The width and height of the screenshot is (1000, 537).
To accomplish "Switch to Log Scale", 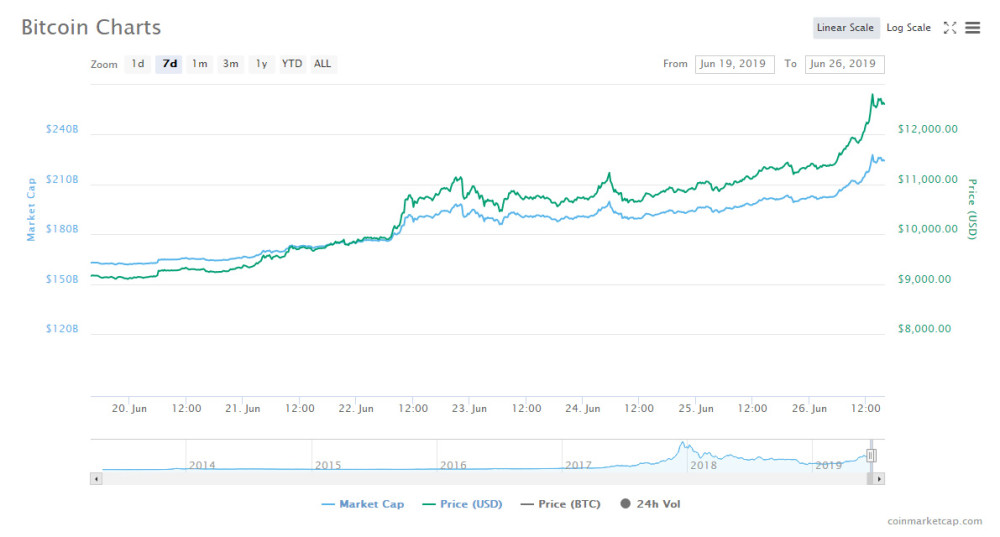I will pos(908,27).
